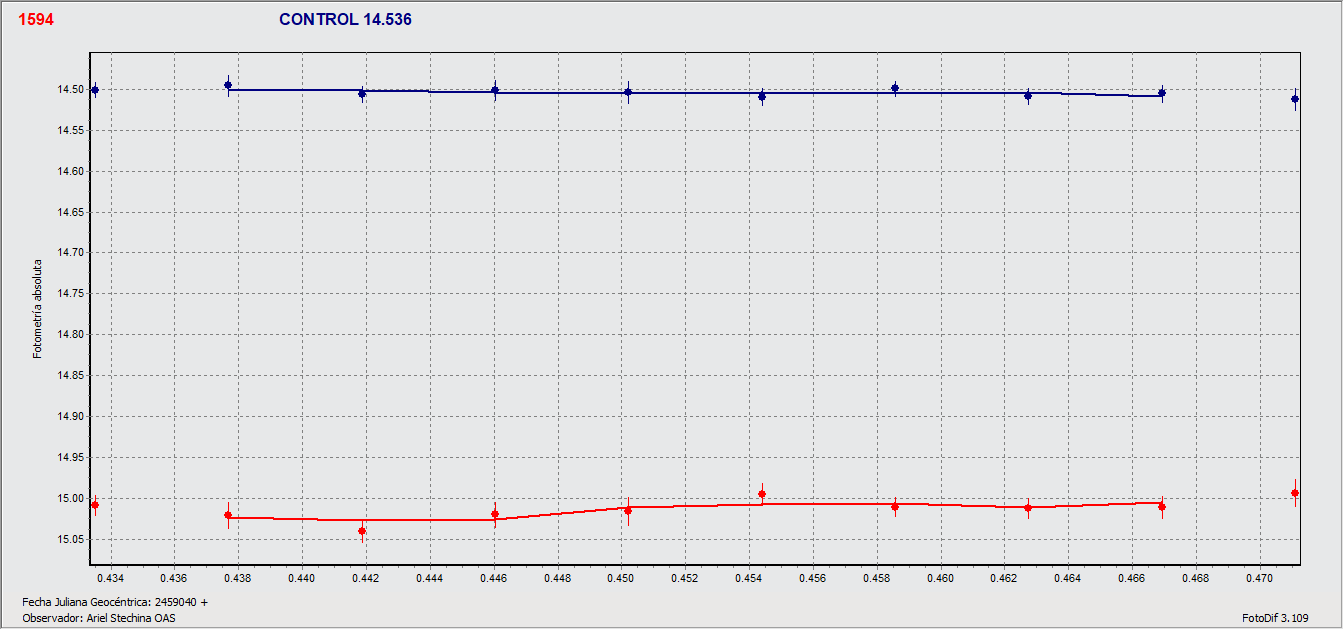Click the 14.75 y-axis tick label
The width and height of the screenshot is (1344, 630).
pyautogui.click(x=68, y=294)
